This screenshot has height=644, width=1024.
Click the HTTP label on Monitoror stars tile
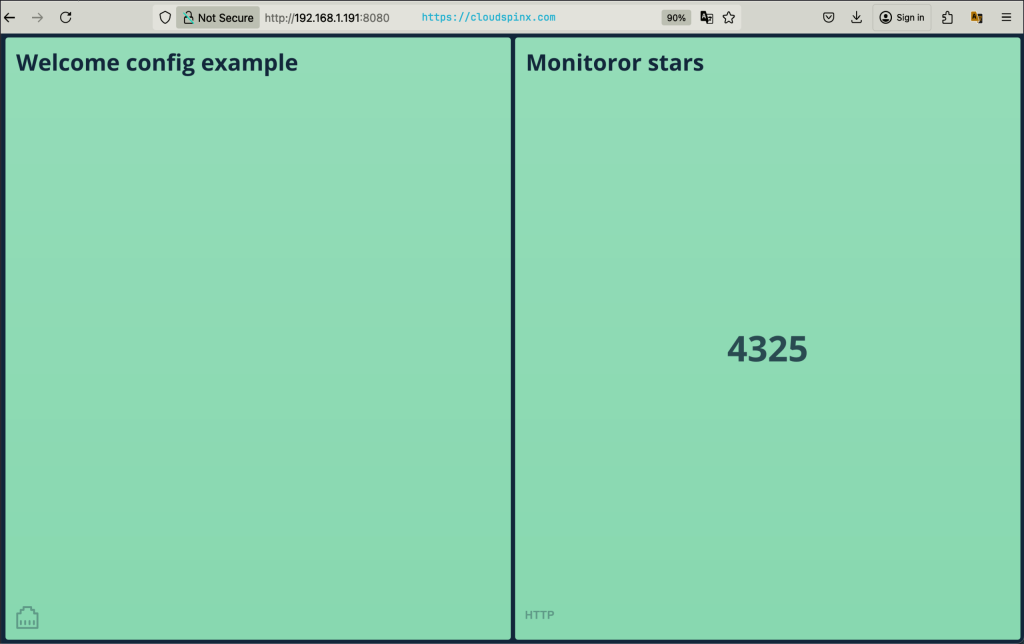[x=540, y=614]
